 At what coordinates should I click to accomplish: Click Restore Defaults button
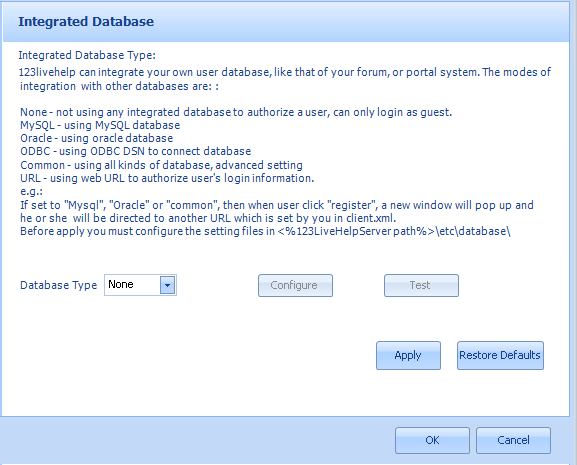point(500,355)
